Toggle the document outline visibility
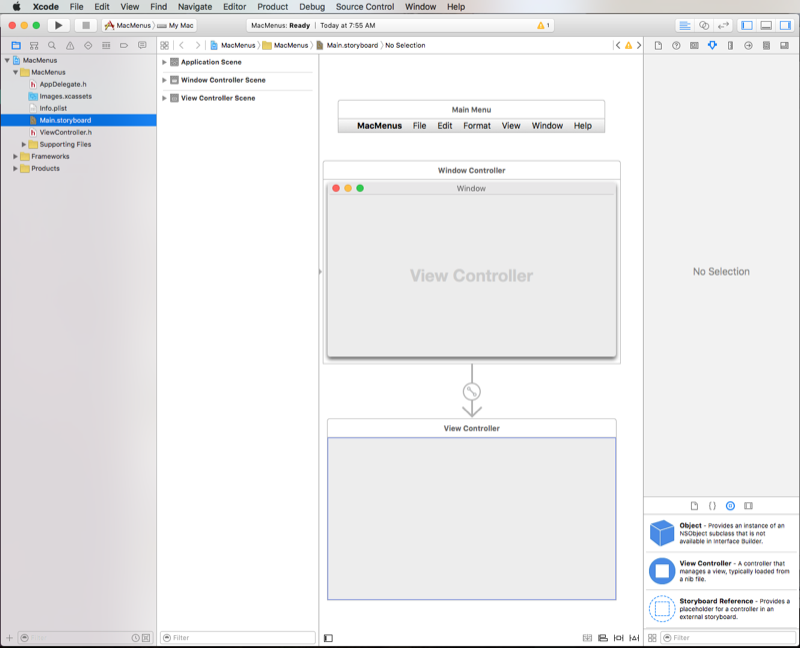This screenshot has width=800, height=648. point(327,637)
